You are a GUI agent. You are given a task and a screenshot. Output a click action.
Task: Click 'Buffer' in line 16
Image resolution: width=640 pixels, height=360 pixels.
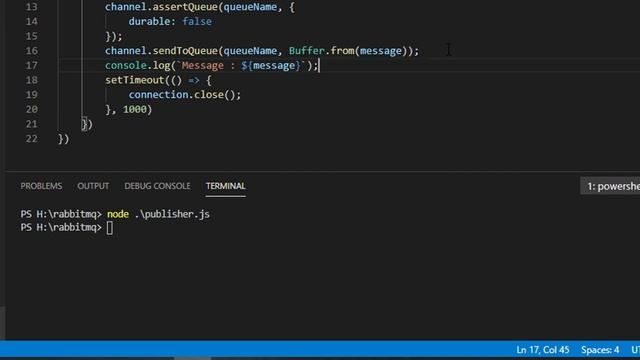pyautogui.click(x=307, y=51)
